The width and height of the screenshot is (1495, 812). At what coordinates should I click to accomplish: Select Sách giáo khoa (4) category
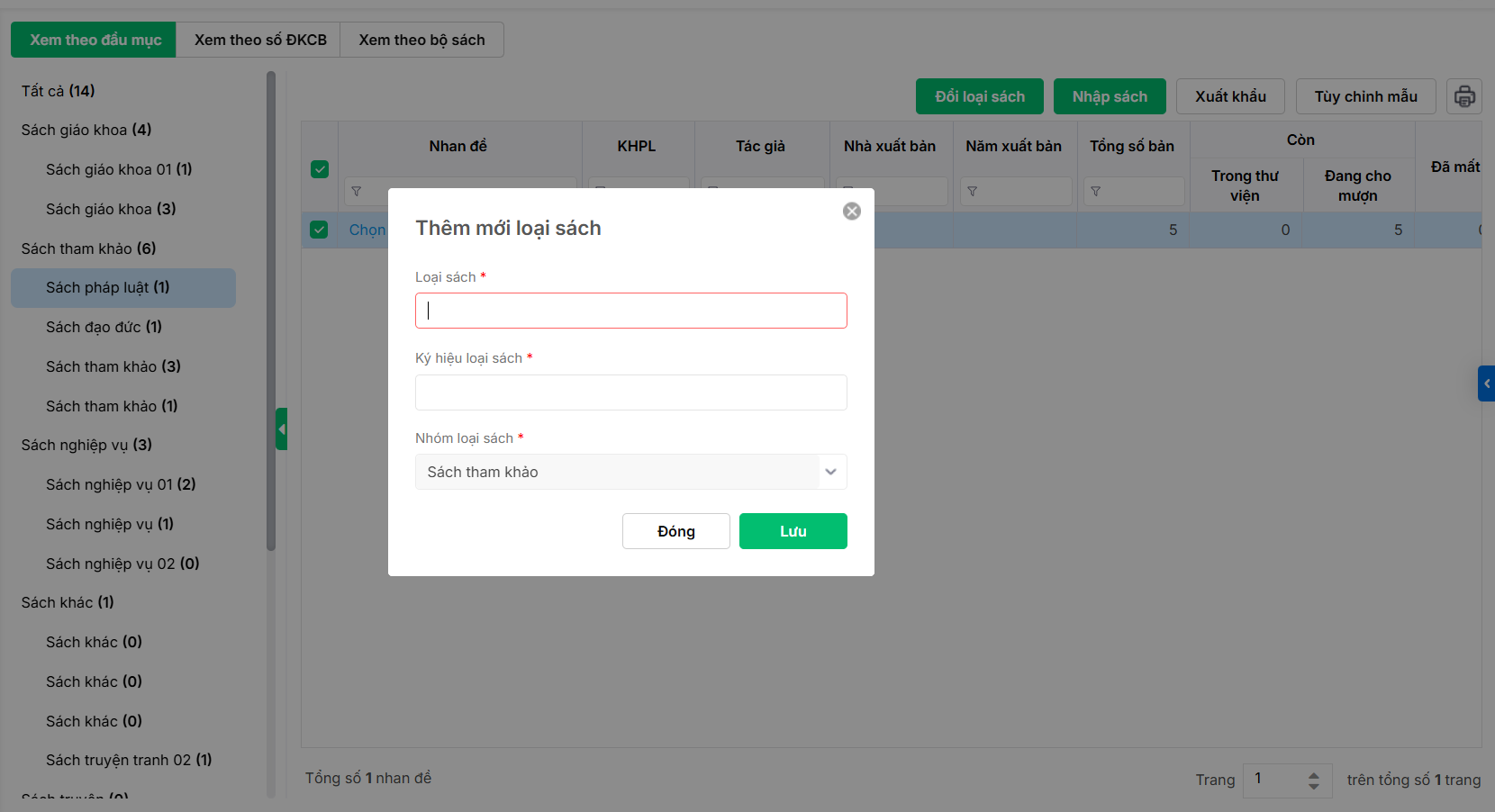[86, 130]
